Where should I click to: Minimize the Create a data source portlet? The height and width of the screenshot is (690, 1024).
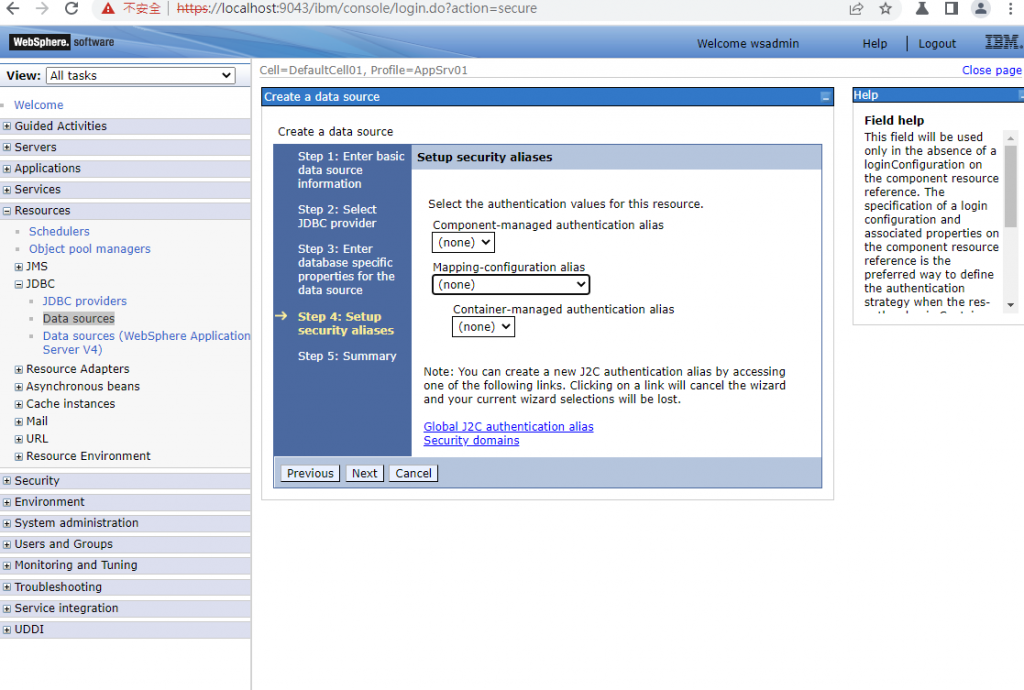825,97
